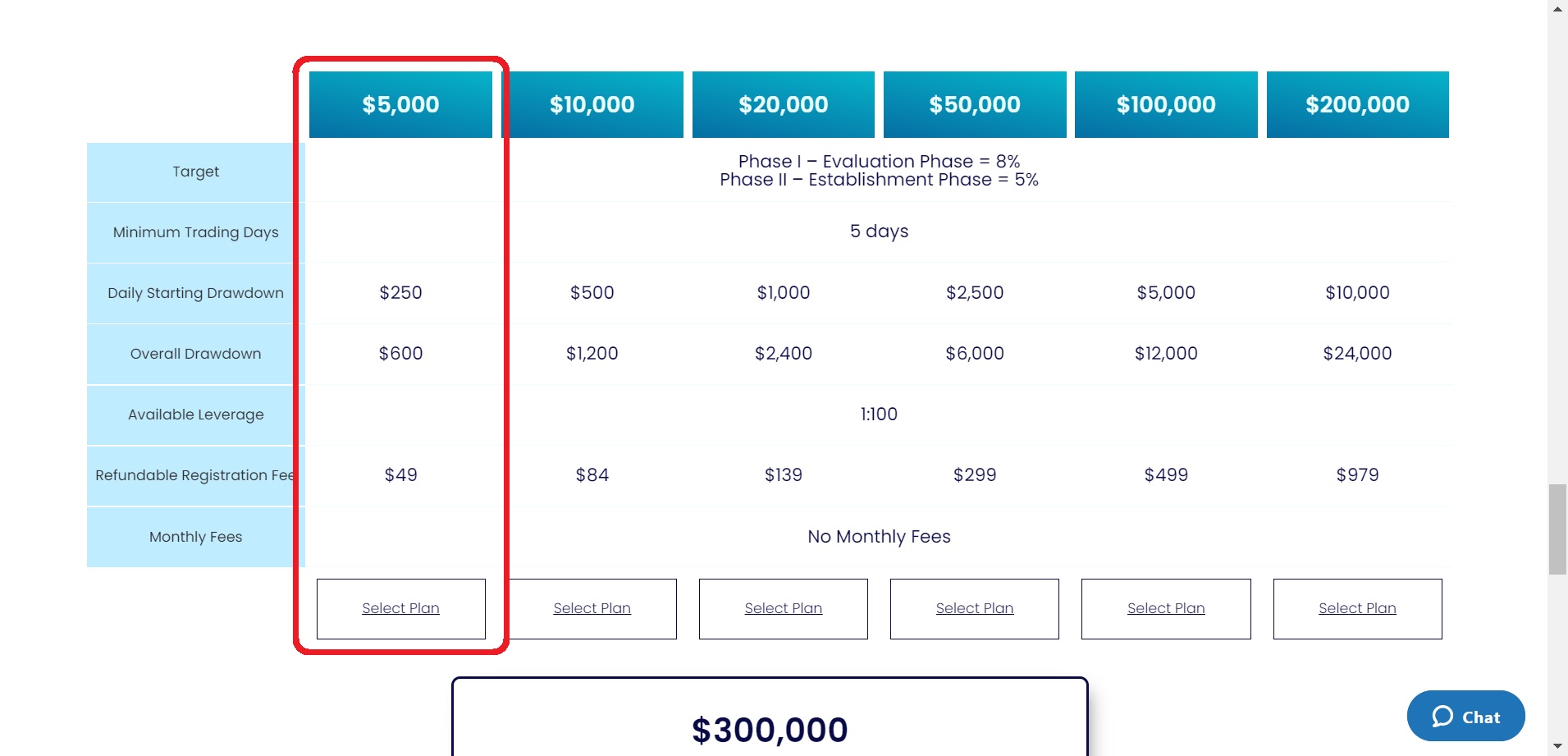Select the $20,000 account header
The width and height of the screenshot is (1568, 756).
(783, 104)
